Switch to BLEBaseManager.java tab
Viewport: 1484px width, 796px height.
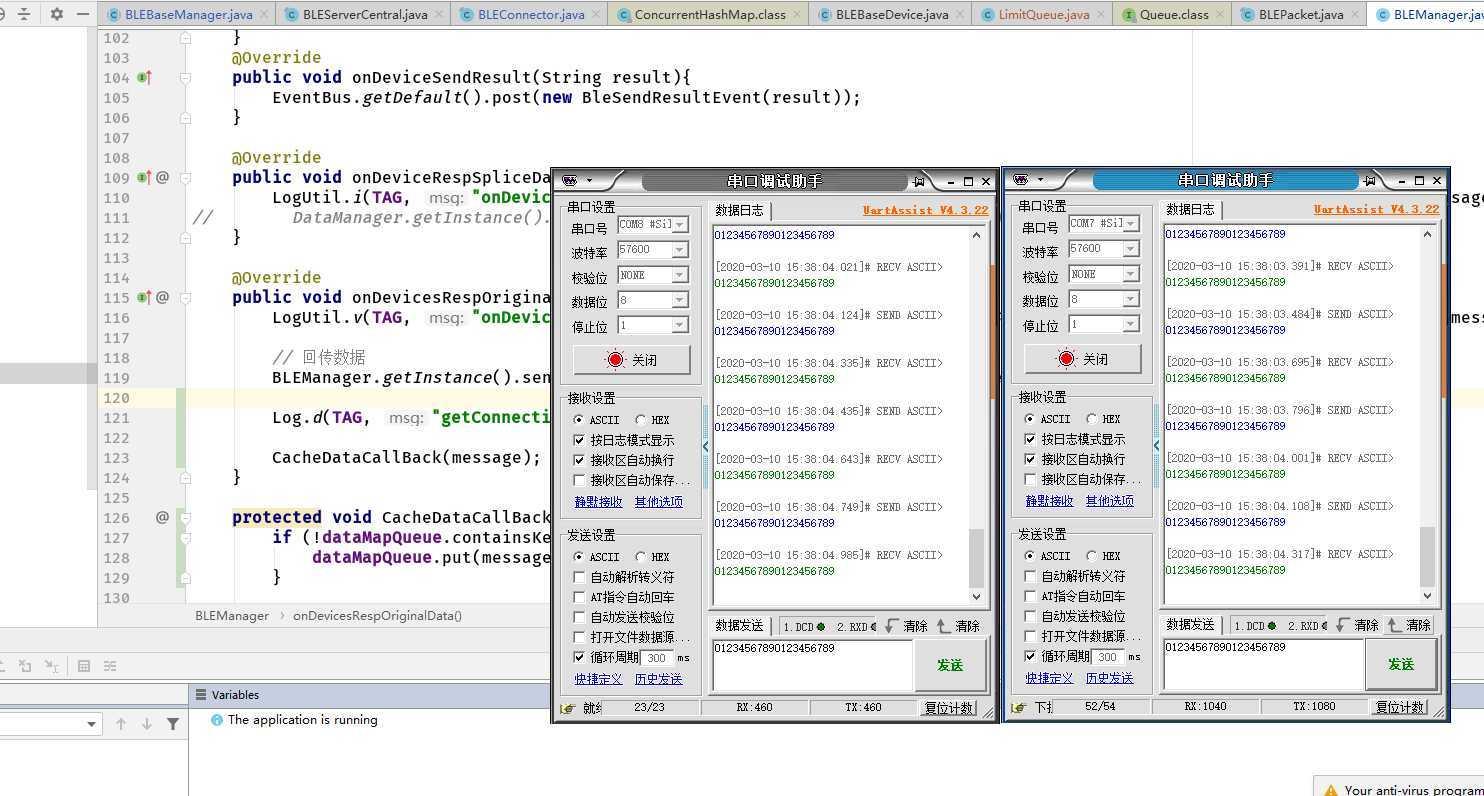(188, 15)
